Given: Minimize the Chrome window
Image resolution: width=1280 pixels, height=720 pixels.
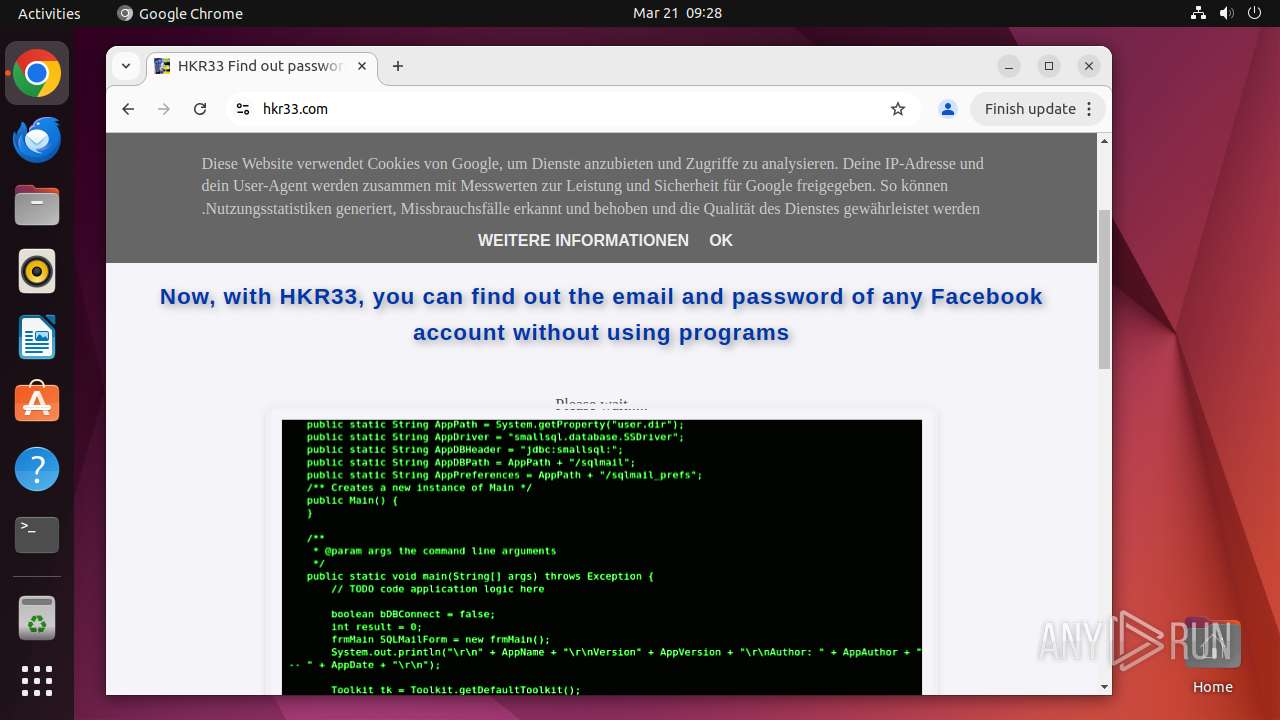Looking at the screenshot, I should (x=1009, y=66).
